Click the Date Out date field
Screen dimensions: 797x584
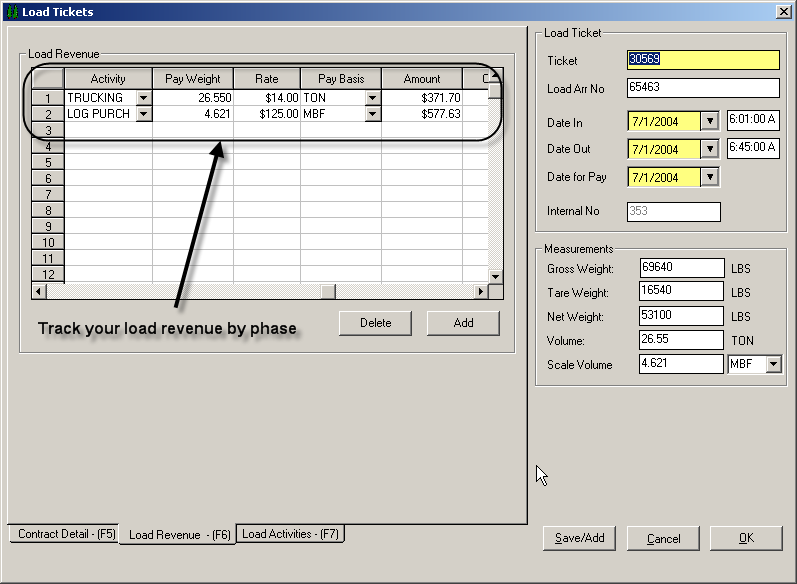pos(664,149)
